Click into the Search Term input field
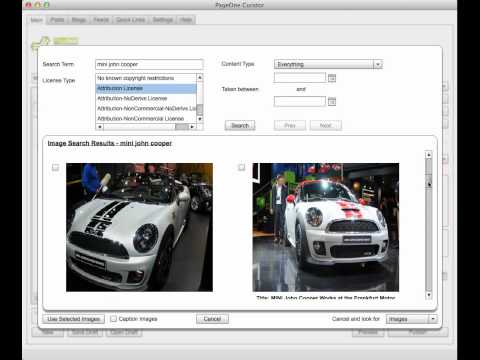480x360 pixels. pos(149,64)
